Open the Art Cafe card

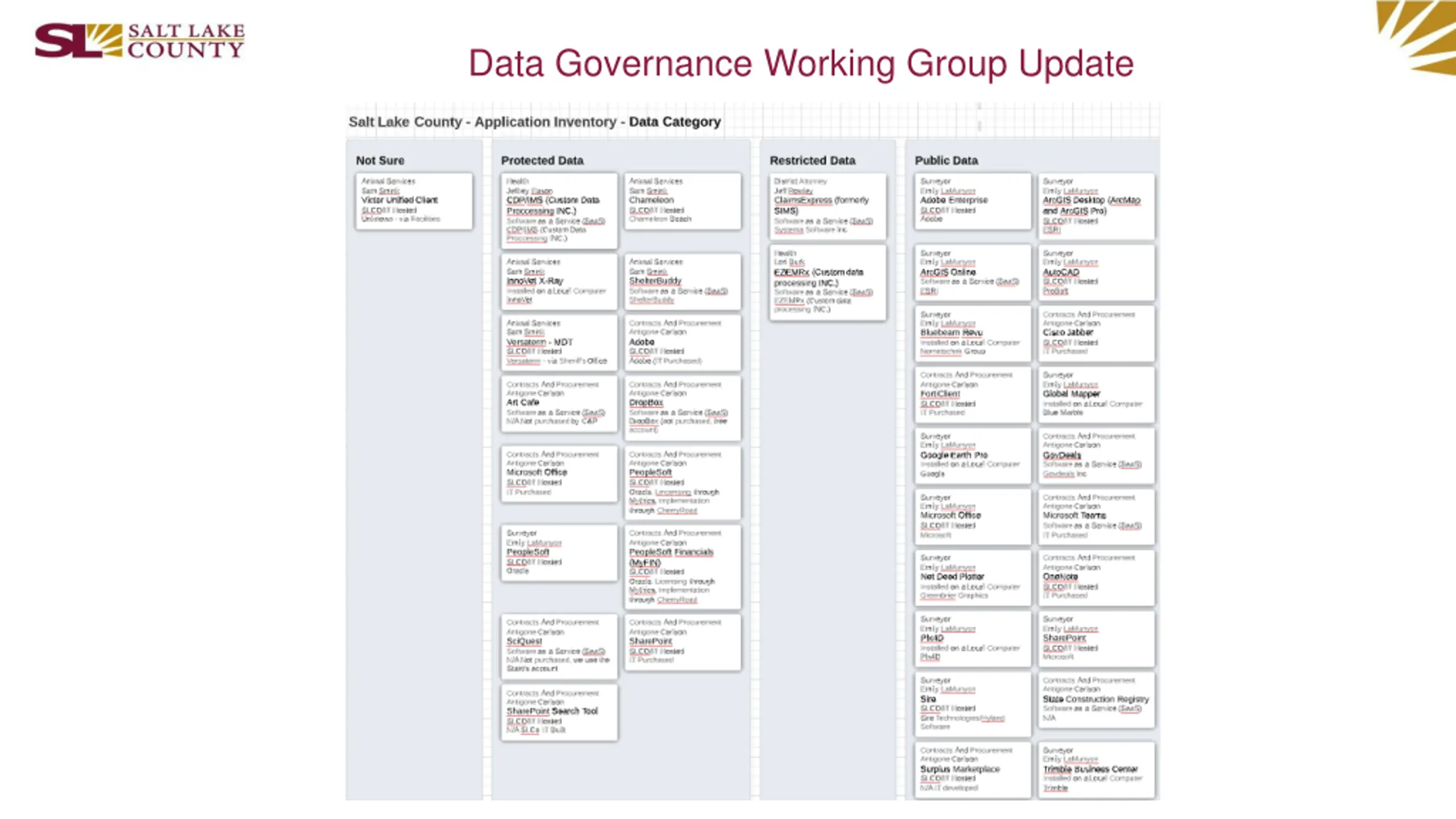559,404
